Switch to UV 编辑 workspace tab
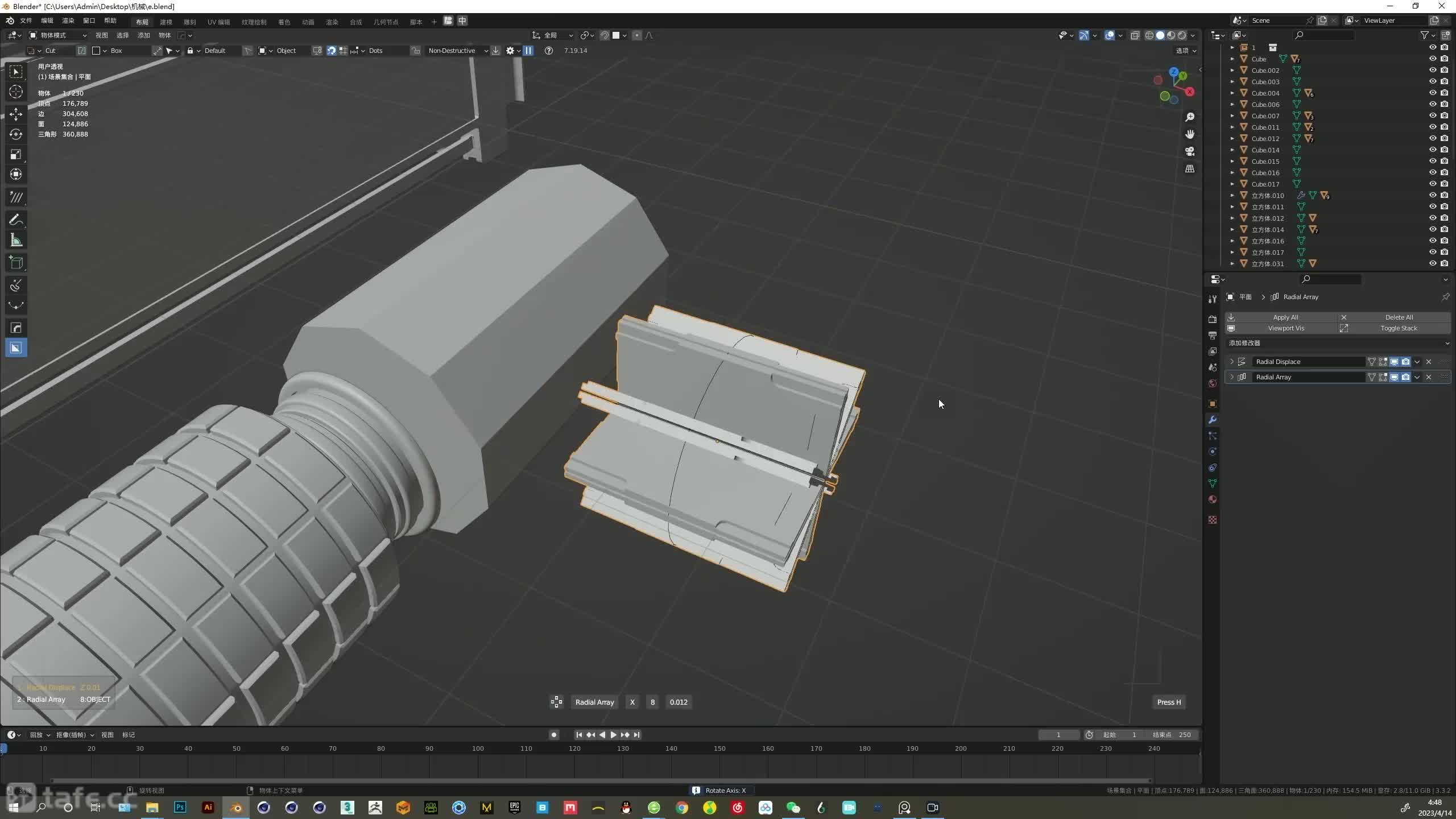 tap(218, 22)
